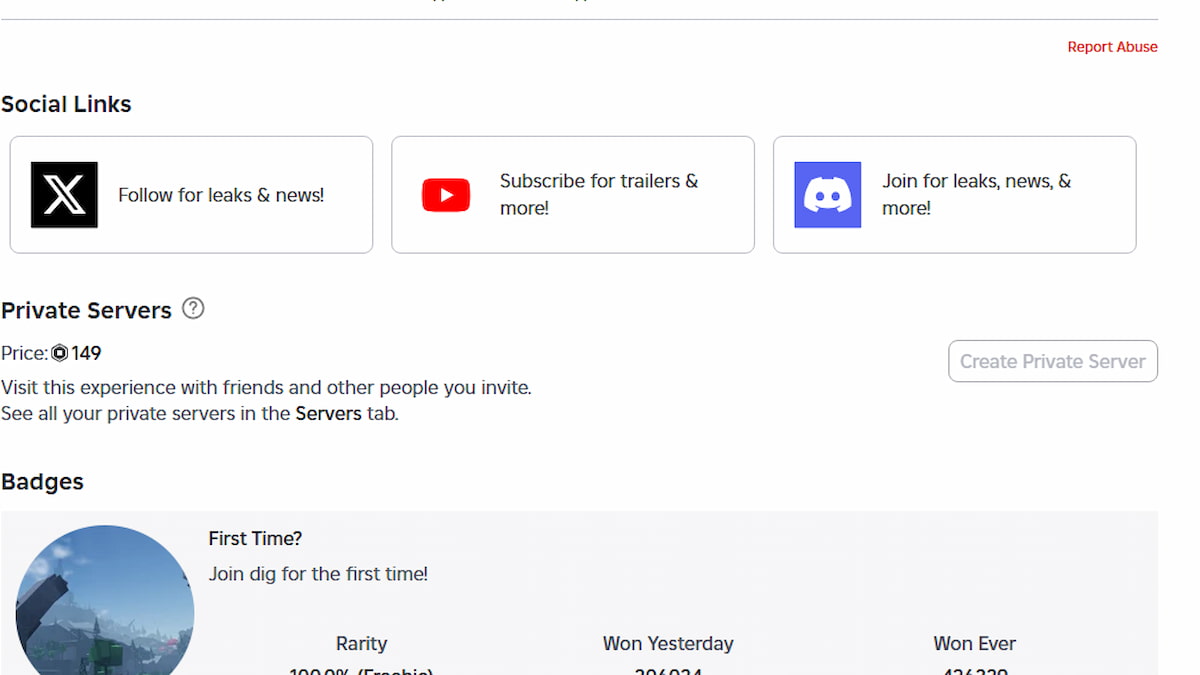Click the 'Join dig for the first time!' text
Image resolution: width=1200 pixels, height=675 pixels.
[x=318, y=575]
